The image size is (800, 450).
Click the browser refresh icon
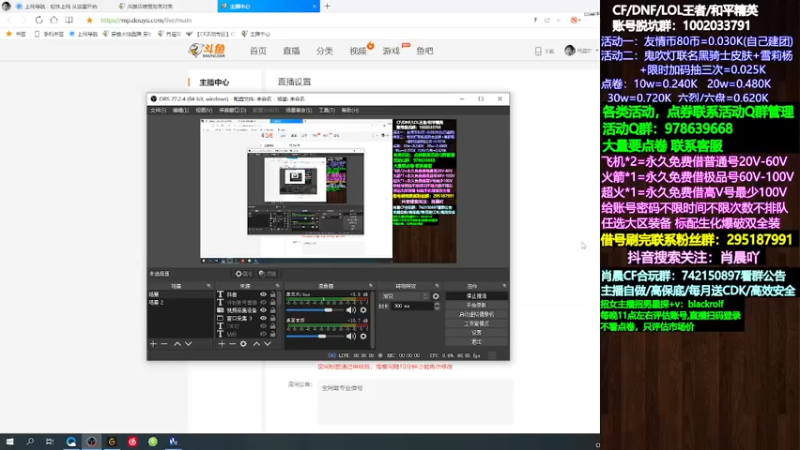39,20
